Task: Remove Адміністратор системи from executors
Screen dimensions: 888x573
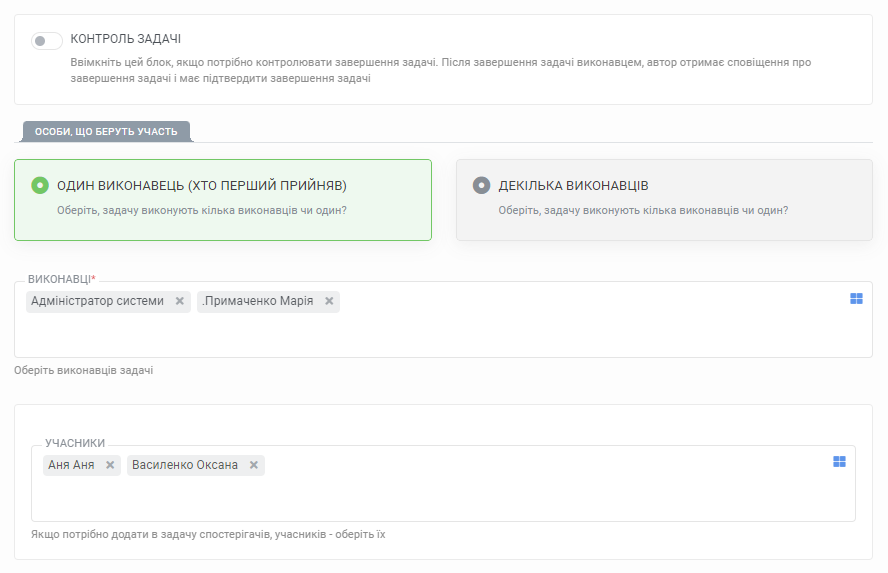Action: pos(180,301)
